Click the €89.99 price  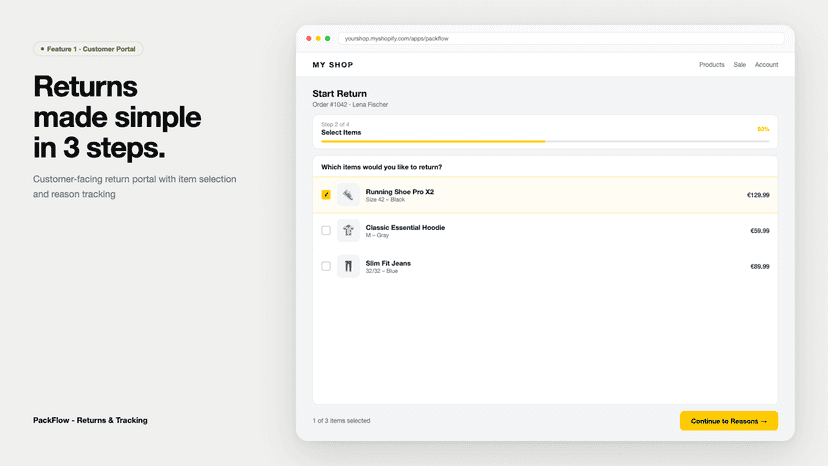(759, 267)
